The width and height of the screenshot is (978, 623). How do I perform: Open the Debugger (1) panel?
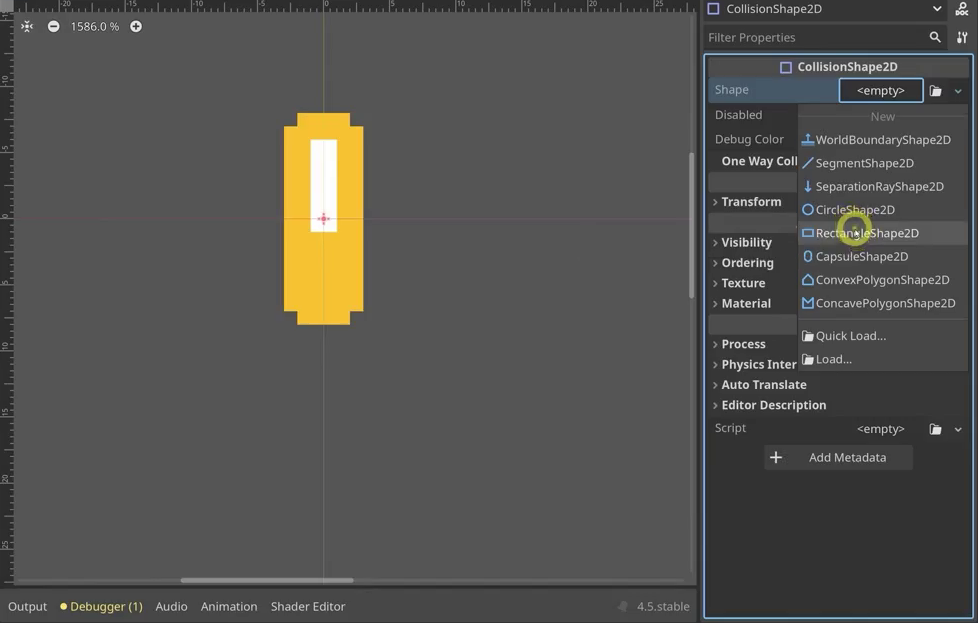pos(101,607)
